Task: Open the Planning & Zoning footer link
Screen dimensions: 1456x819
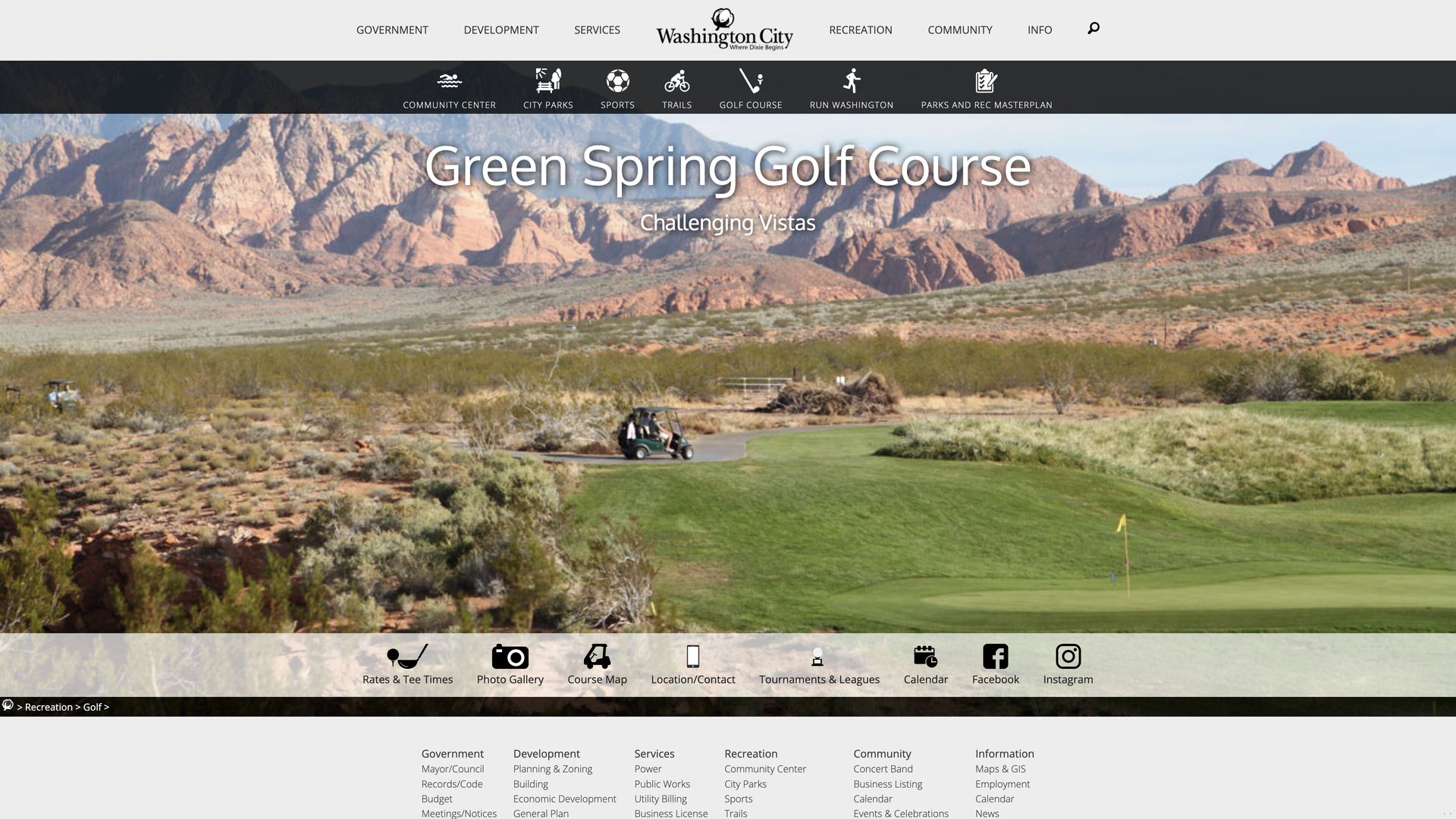Action: point(552,769)
